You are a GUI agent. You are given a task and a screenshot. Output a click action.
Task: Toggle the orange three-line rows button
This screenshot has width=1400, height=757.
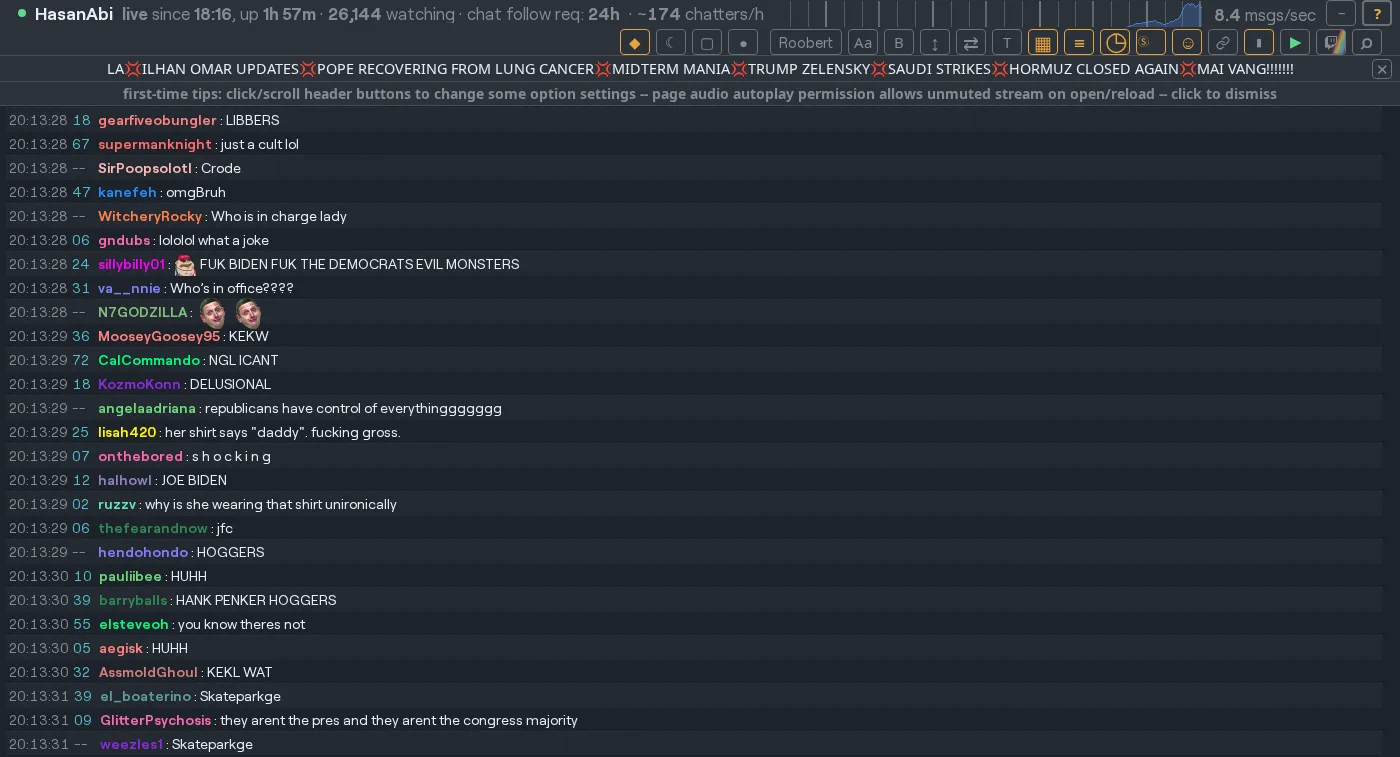1079,43
